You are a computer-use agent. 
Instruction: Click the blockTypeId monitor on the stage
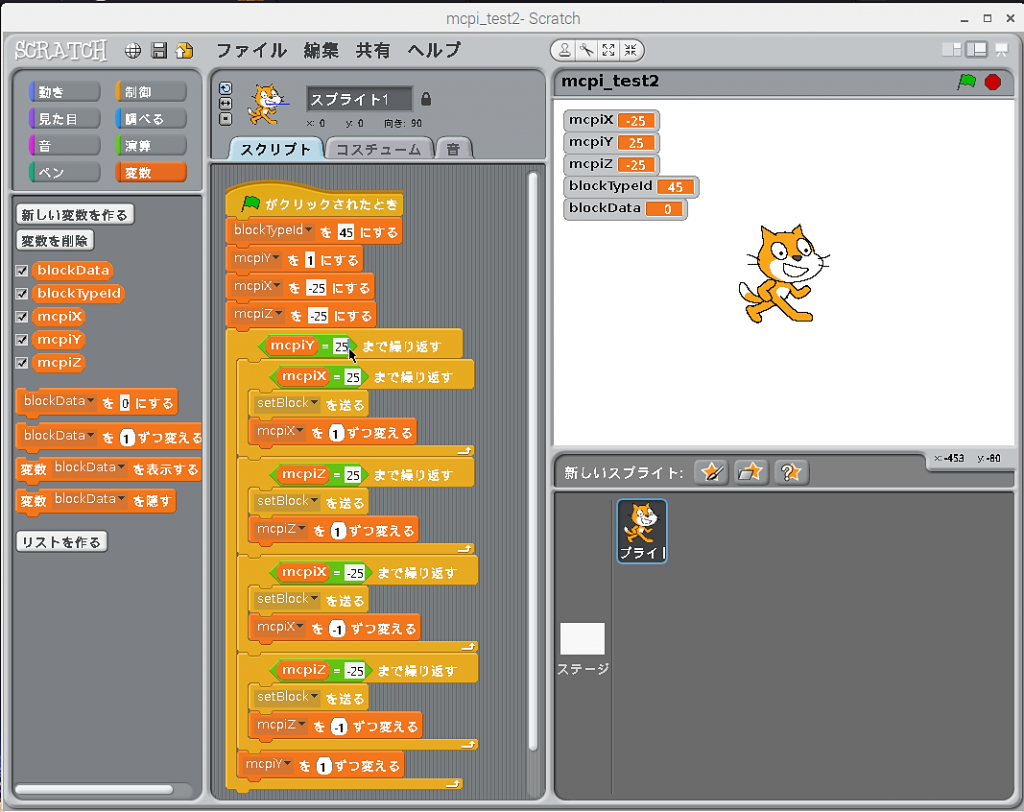point(631,187)
